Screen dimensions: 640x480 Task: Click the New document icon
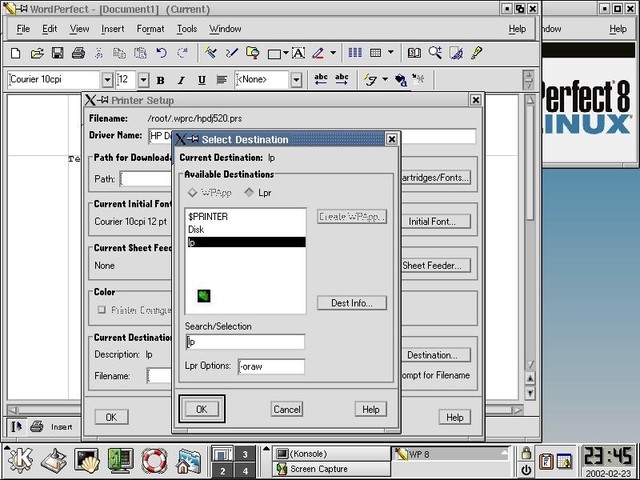pos(16,53)
